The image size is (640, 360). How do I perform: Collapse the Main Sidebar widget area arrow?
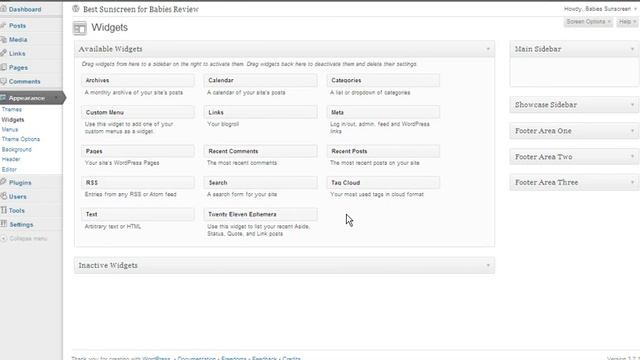[x=632, y=49]
